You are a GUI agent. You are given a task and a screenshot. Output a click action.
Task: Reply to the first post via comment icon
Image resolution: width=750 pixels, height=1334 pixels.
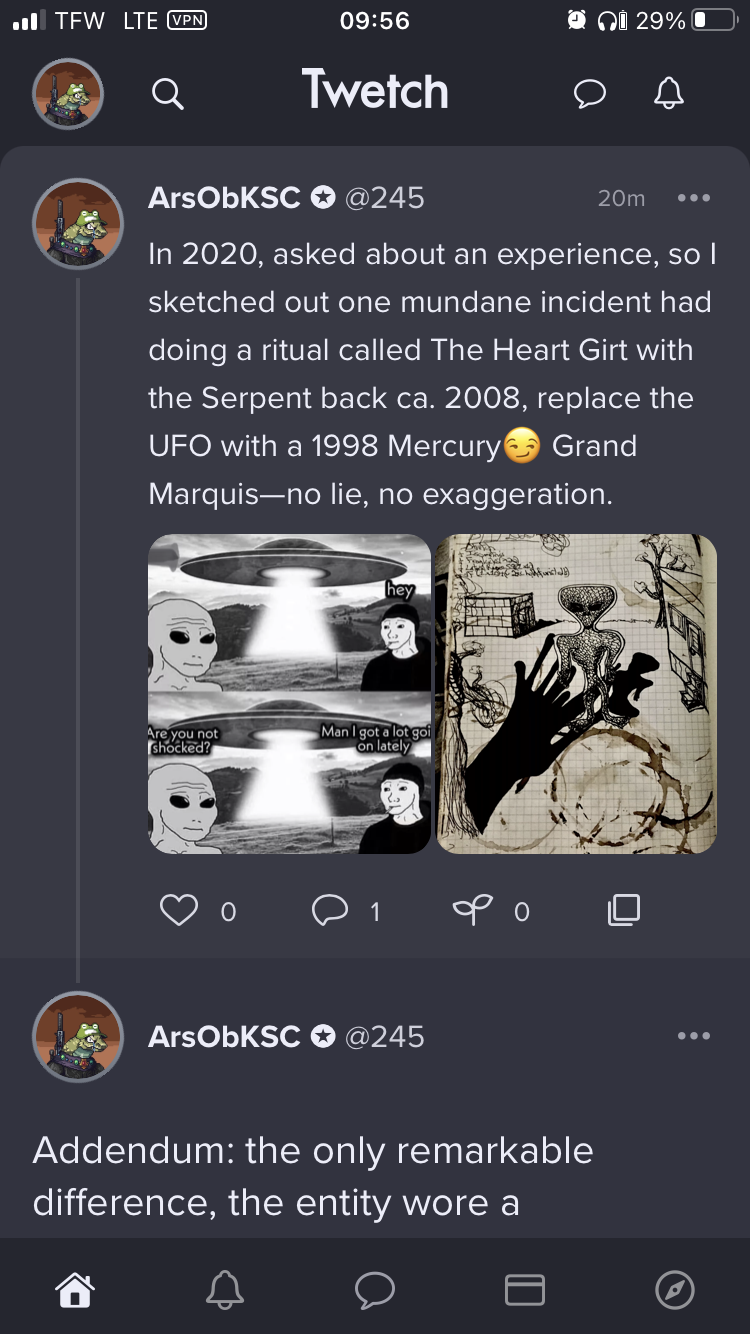tap(329, 910)
